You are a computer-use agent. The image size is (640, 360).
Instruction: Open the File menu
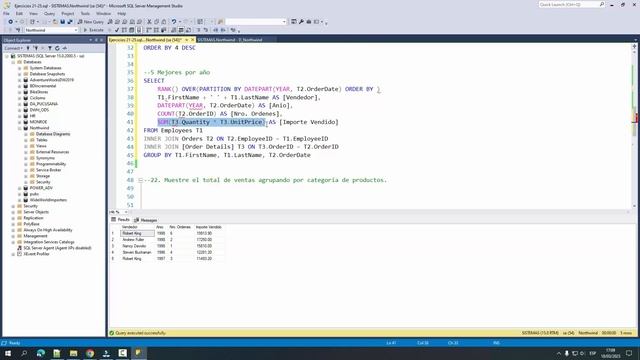pyautogui.click(x=6, y=13)
